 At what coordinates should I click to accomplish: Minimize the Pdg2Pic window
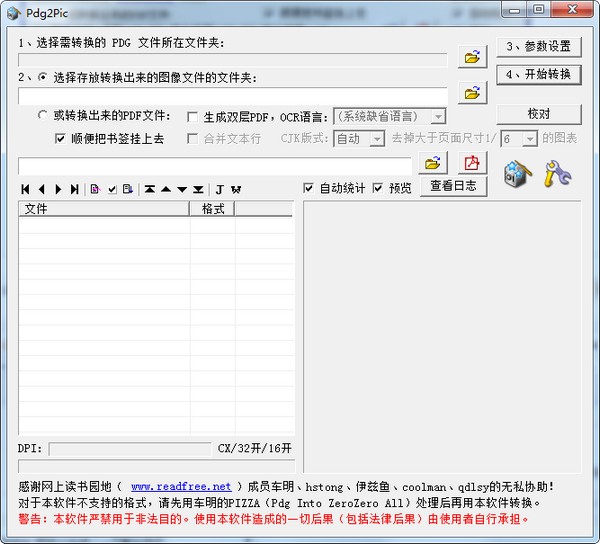(x=514, y=10)
